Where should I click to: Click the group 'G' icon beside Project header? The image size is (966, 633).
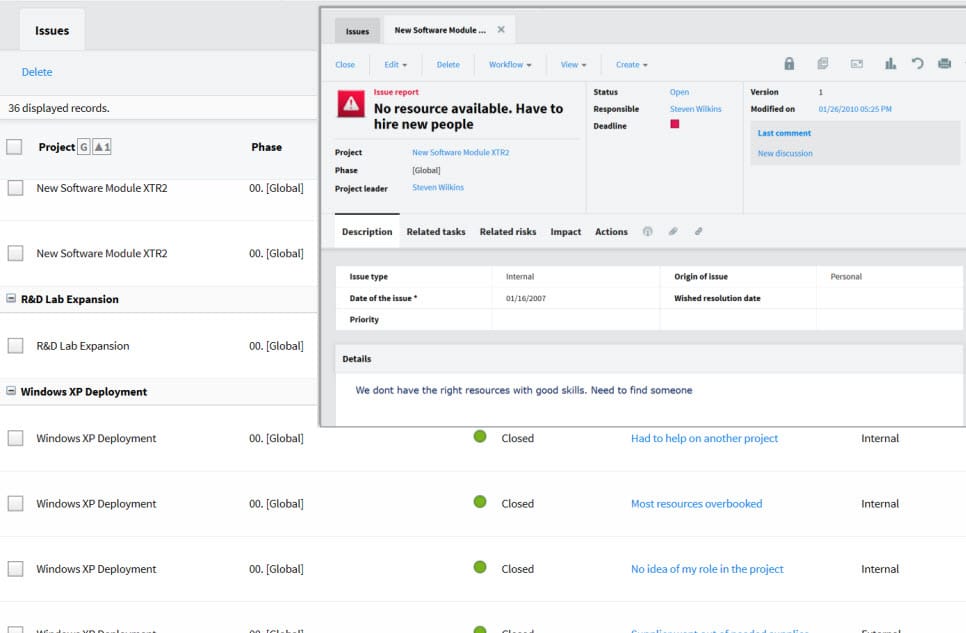point(84,147)
